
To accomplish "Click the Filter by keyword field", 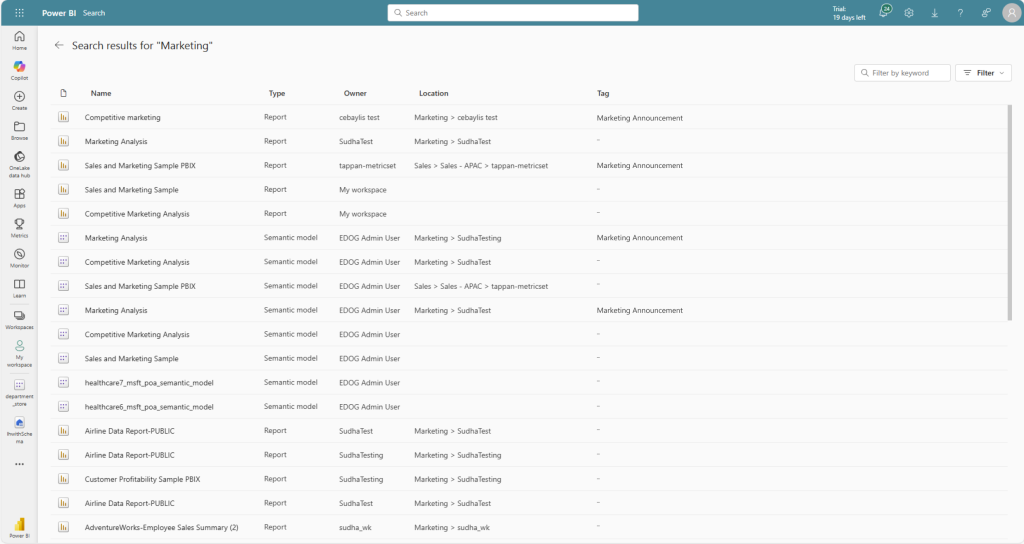I will 902,72.
